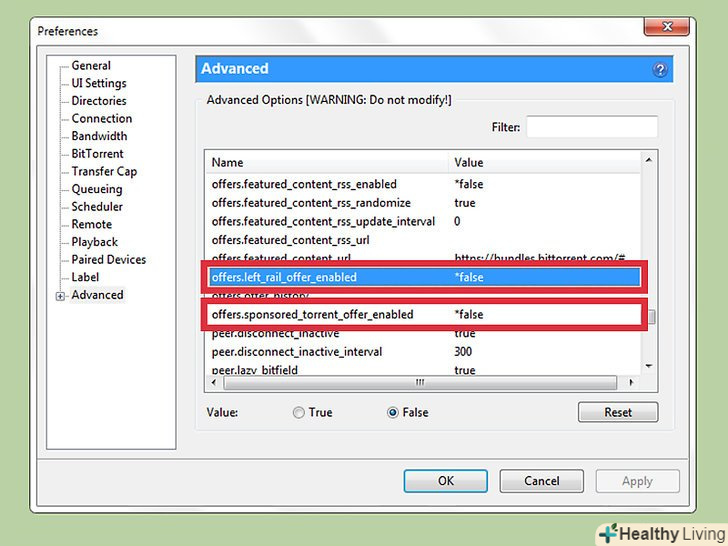
Task: Select offers.left_rail_offer_enabled row
Action: pyautogui.click(x=423, y=277)
